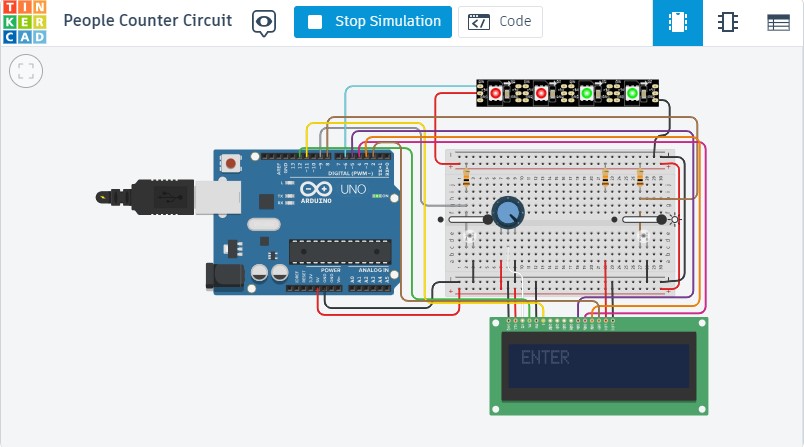This screenshot has height=447, width=804.
Task: Select the first red NeoPixel LED
Action: (495, 93)
